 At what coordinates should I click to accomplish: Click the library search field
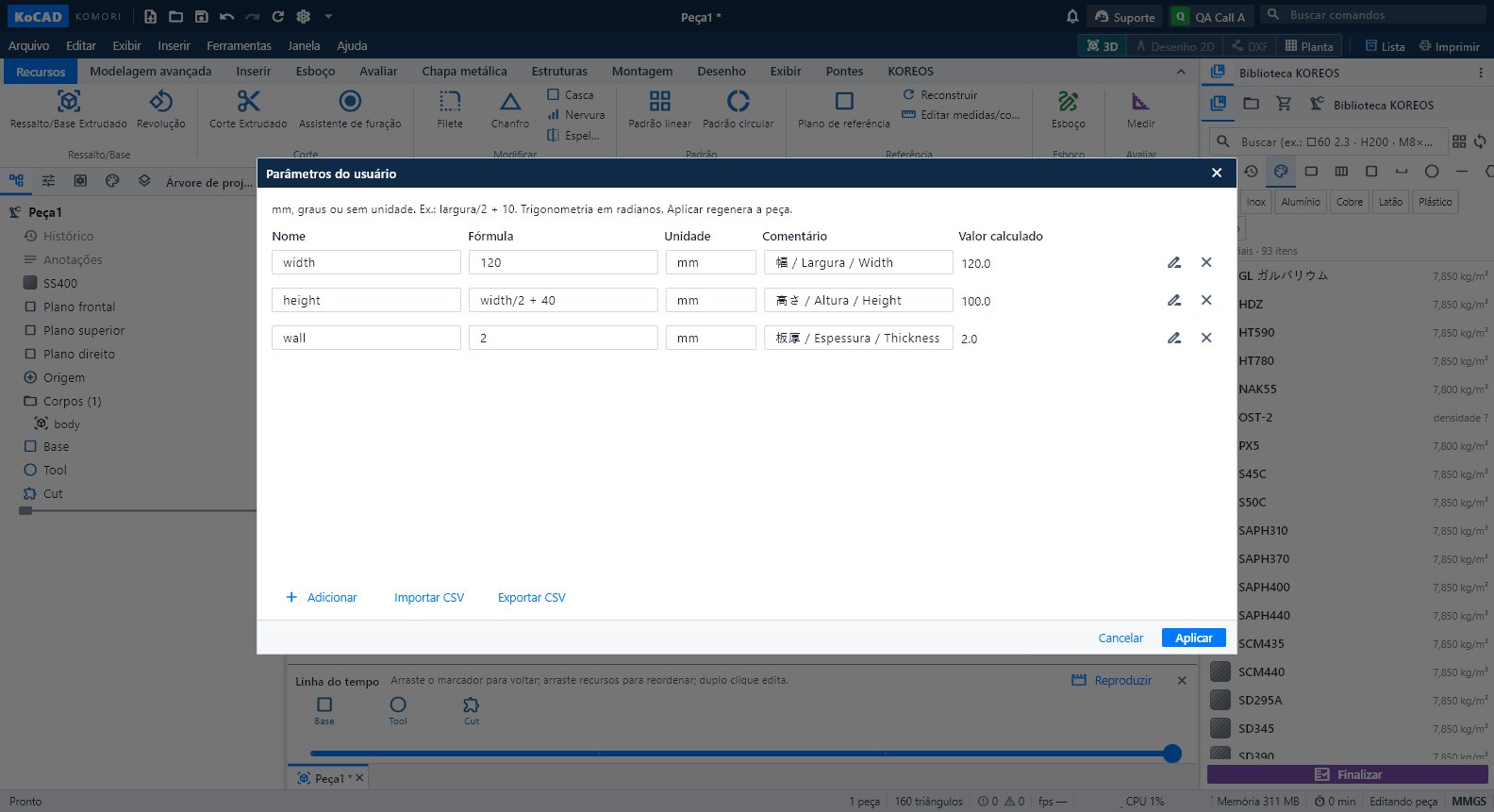click(1329, 141)
